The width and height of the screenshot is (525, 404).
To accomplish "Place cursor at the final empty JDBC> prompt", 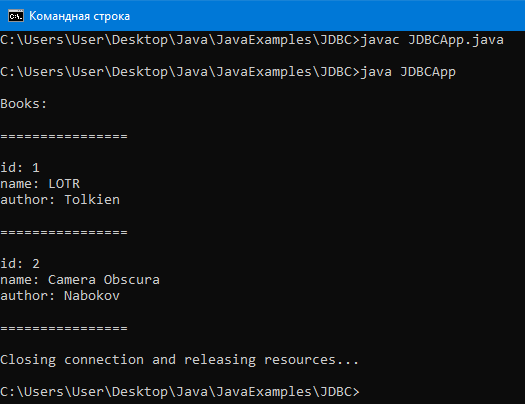I will click(x=363, y=392).
